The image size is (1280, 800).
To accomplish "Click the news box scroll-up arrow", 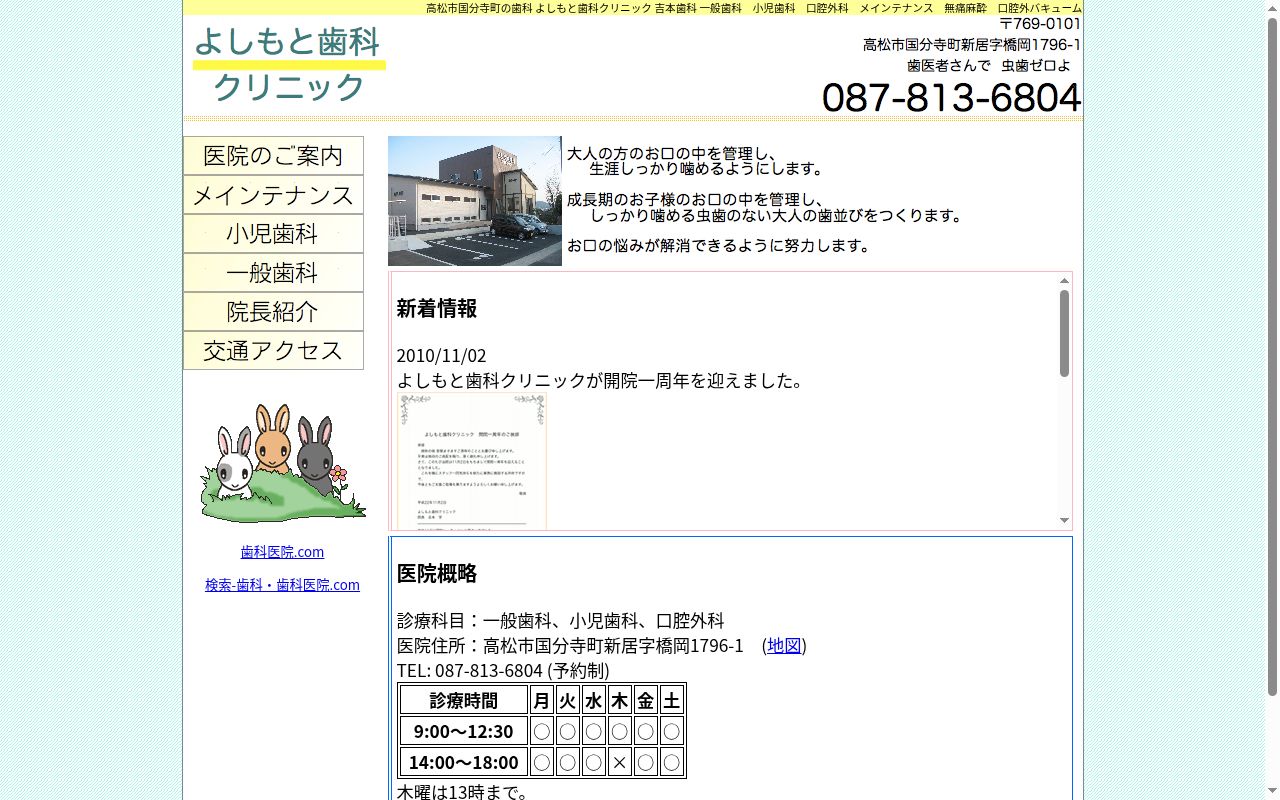I will point(1064,281).
